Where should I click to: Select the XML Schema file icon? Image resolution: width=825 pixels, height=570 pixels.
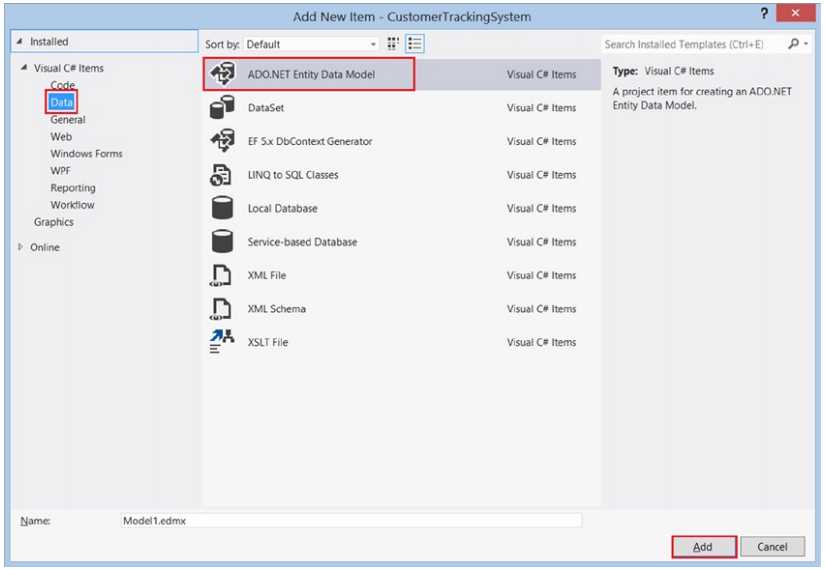point(222,309)
